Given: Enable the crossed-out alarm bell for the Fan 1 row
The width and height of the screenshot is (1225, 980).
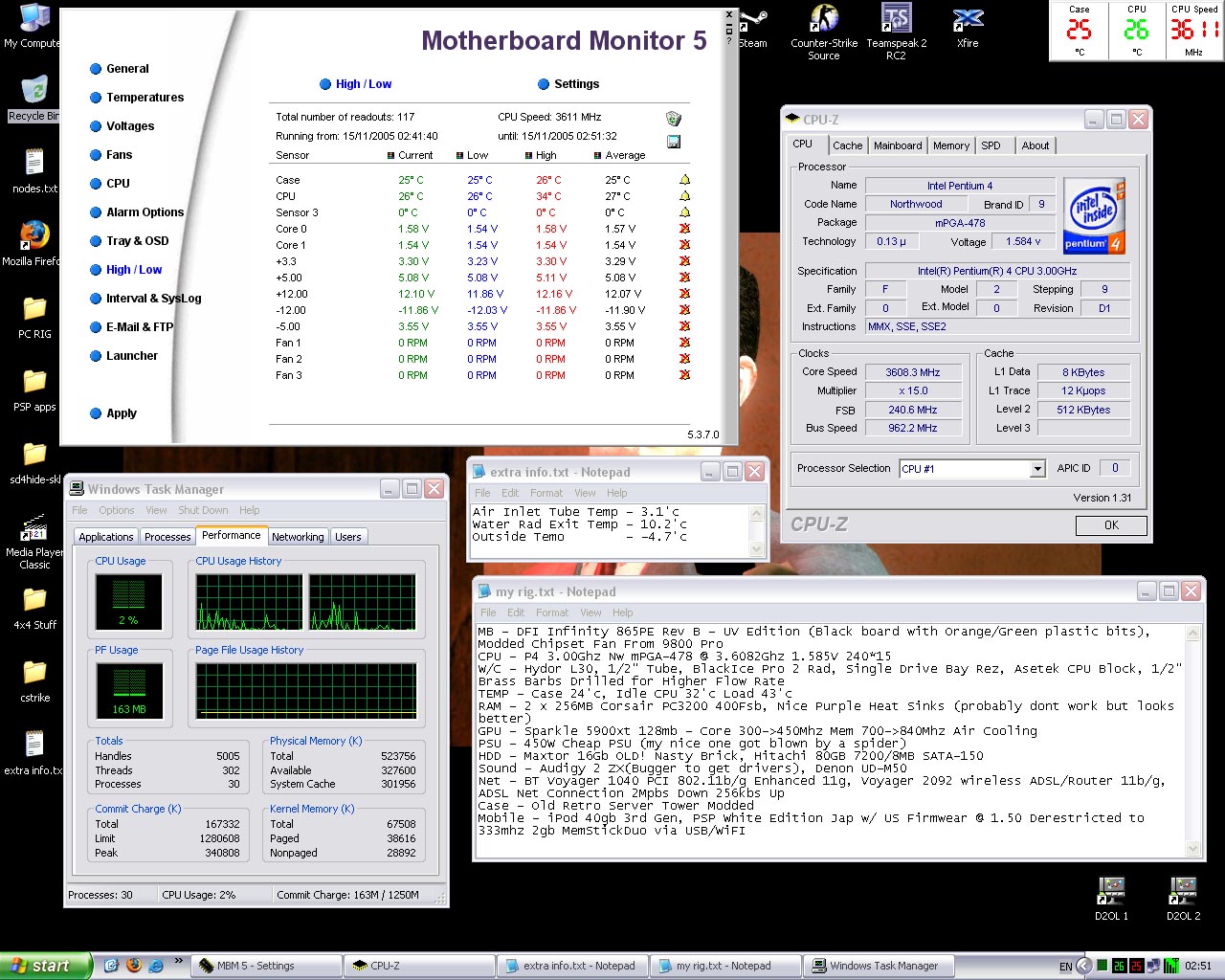Looking at the screenshot, I should coord(684,343).
